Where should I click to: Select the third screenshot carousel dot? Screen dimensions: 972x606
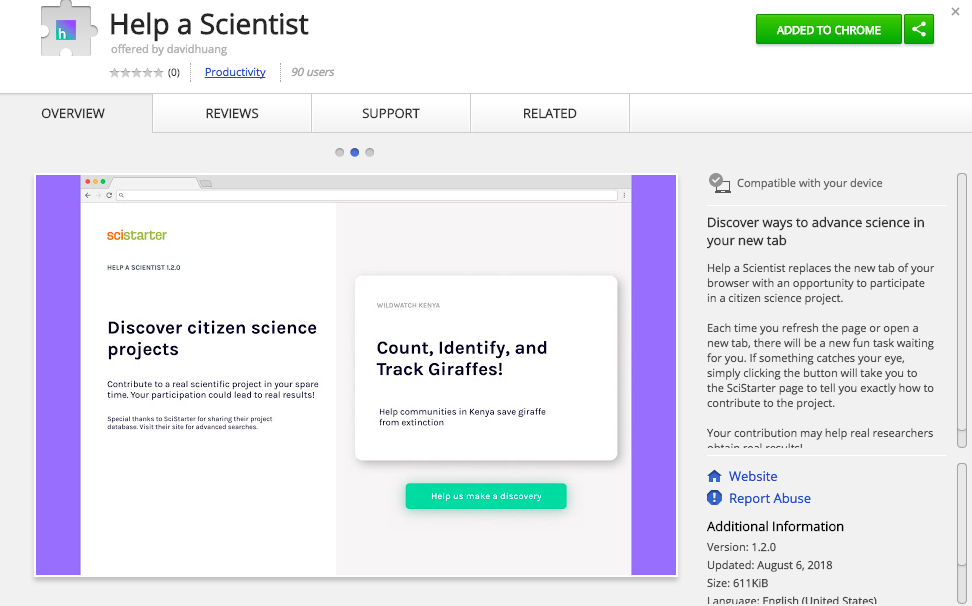369,152
